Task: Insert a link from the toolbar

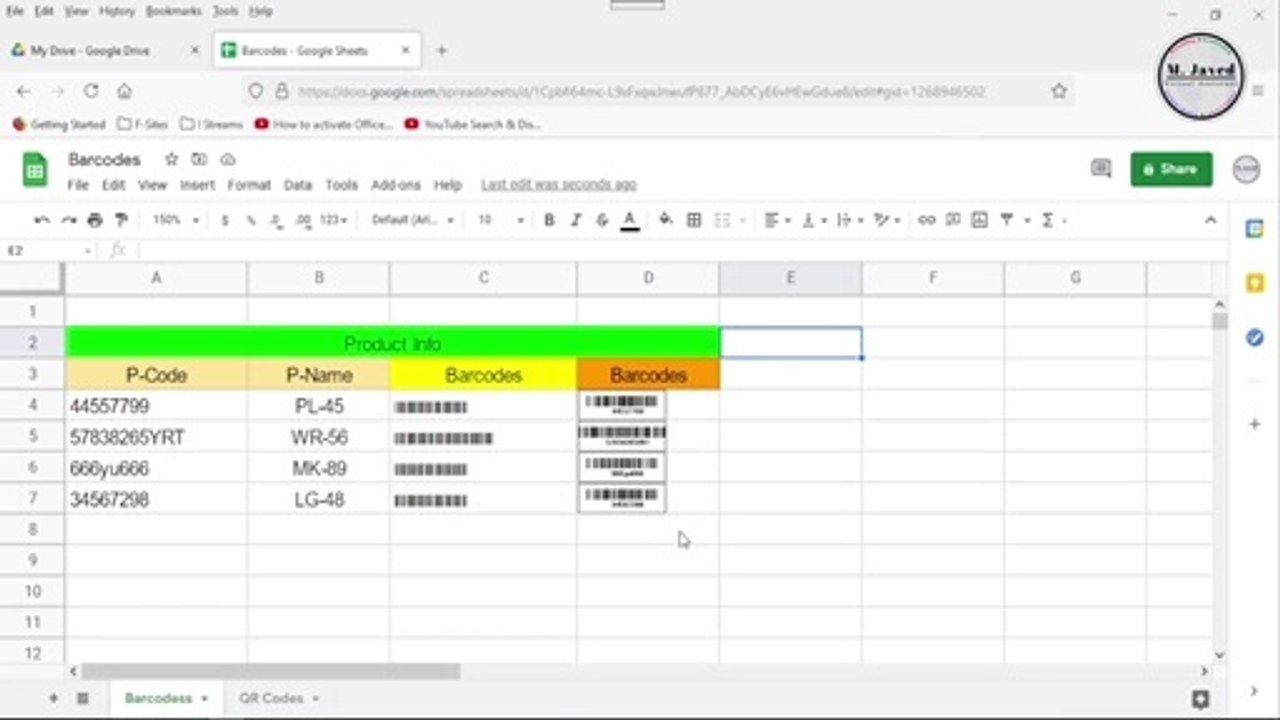Action: coord(927,220)
